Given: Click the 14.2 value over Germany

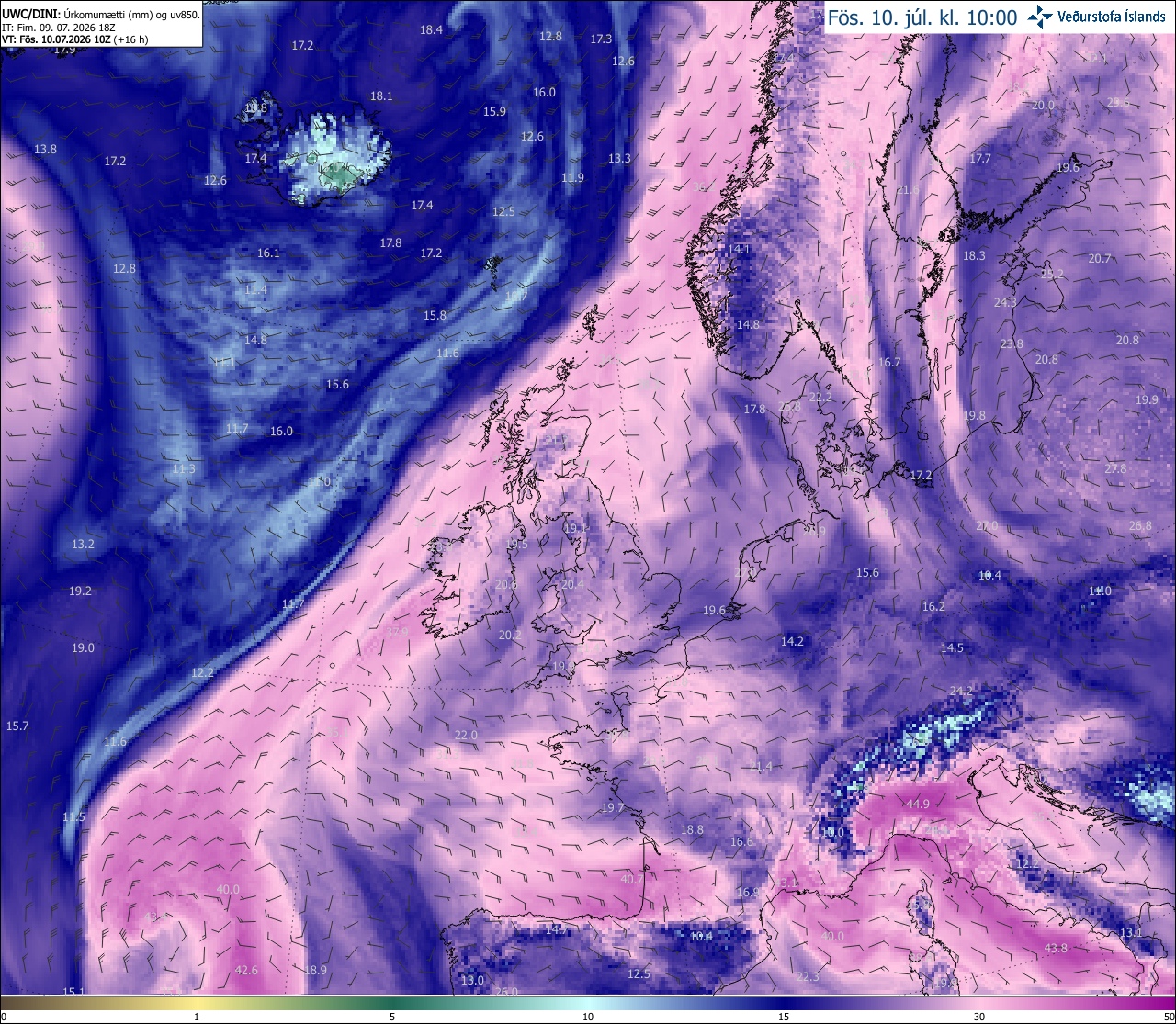Looking at the screenshot, I should pyautogui.click(x=792, y=642).
